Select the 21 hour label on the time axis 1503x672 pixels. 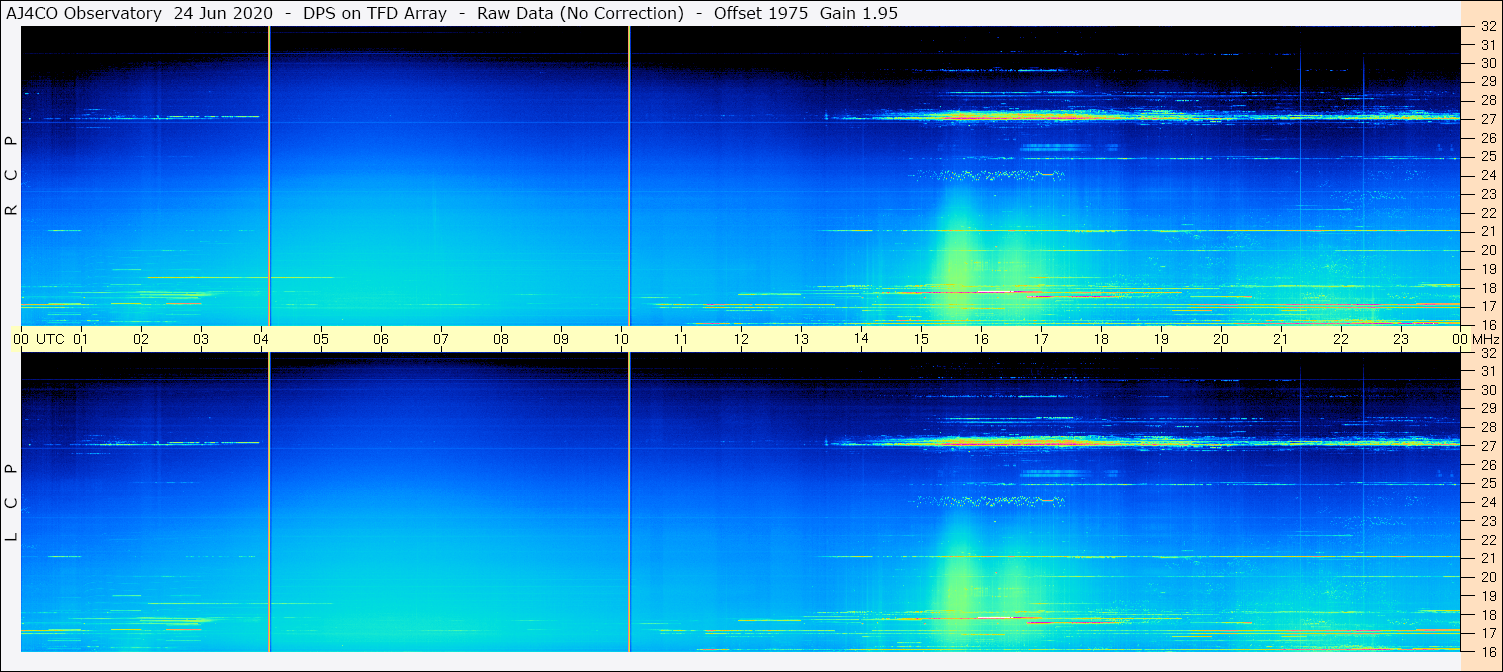(x=1281, y=339)
